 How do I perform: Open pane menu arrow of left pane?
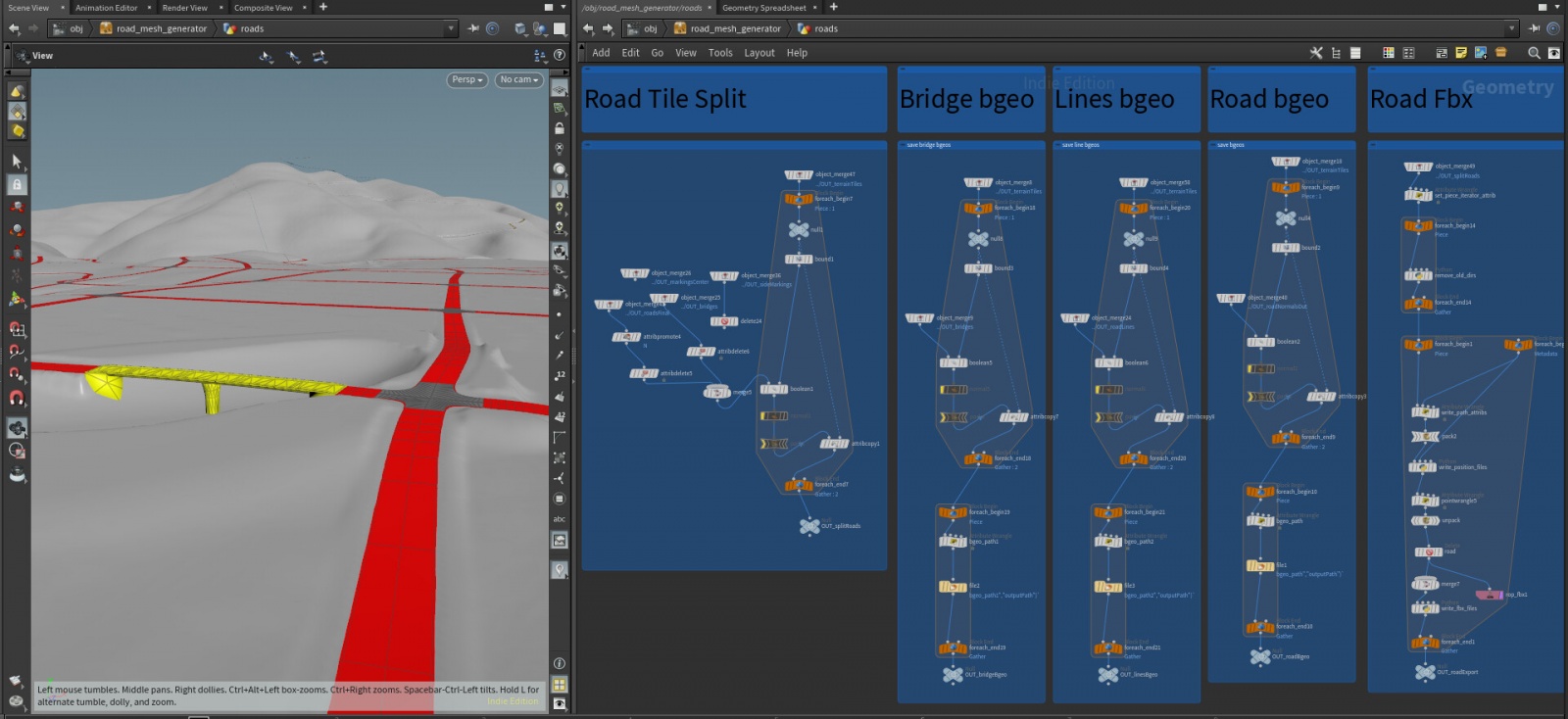(x=562, y=7)
